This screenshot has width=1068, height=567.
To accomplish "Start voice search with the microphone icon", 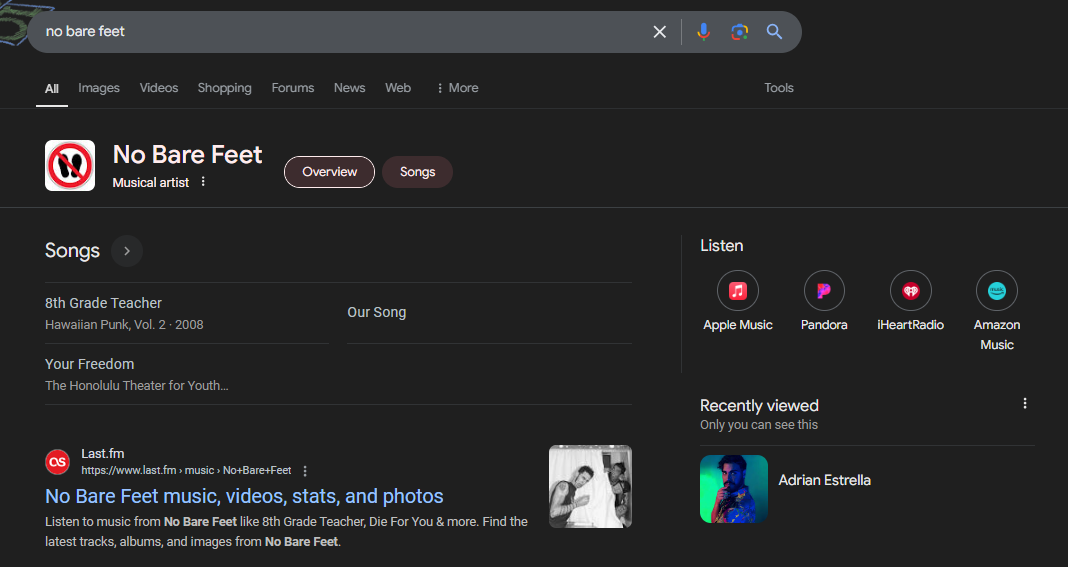I will click(704, 31).
